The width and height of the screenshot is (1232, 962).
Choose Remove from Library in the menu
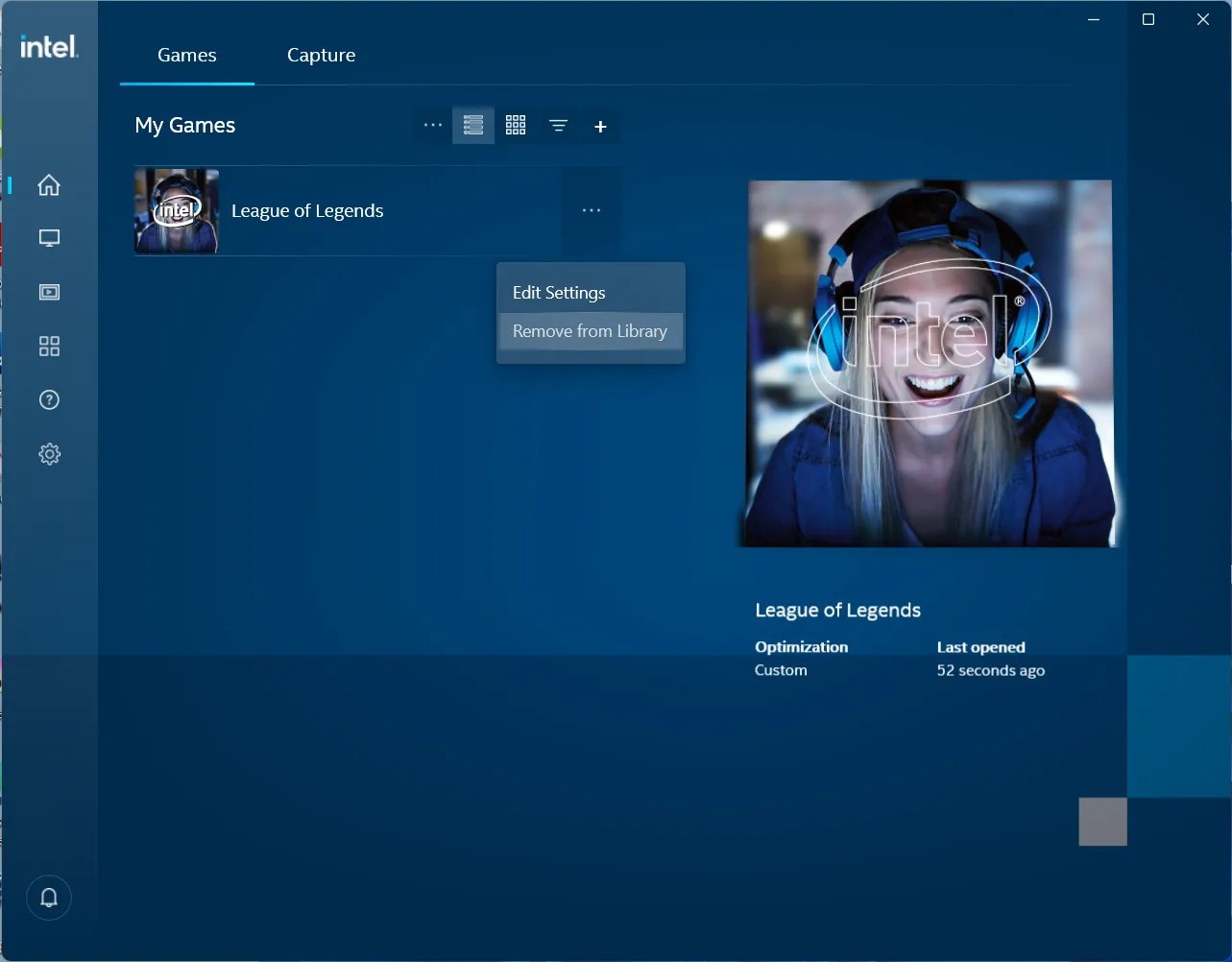click(x=590, y=330)
